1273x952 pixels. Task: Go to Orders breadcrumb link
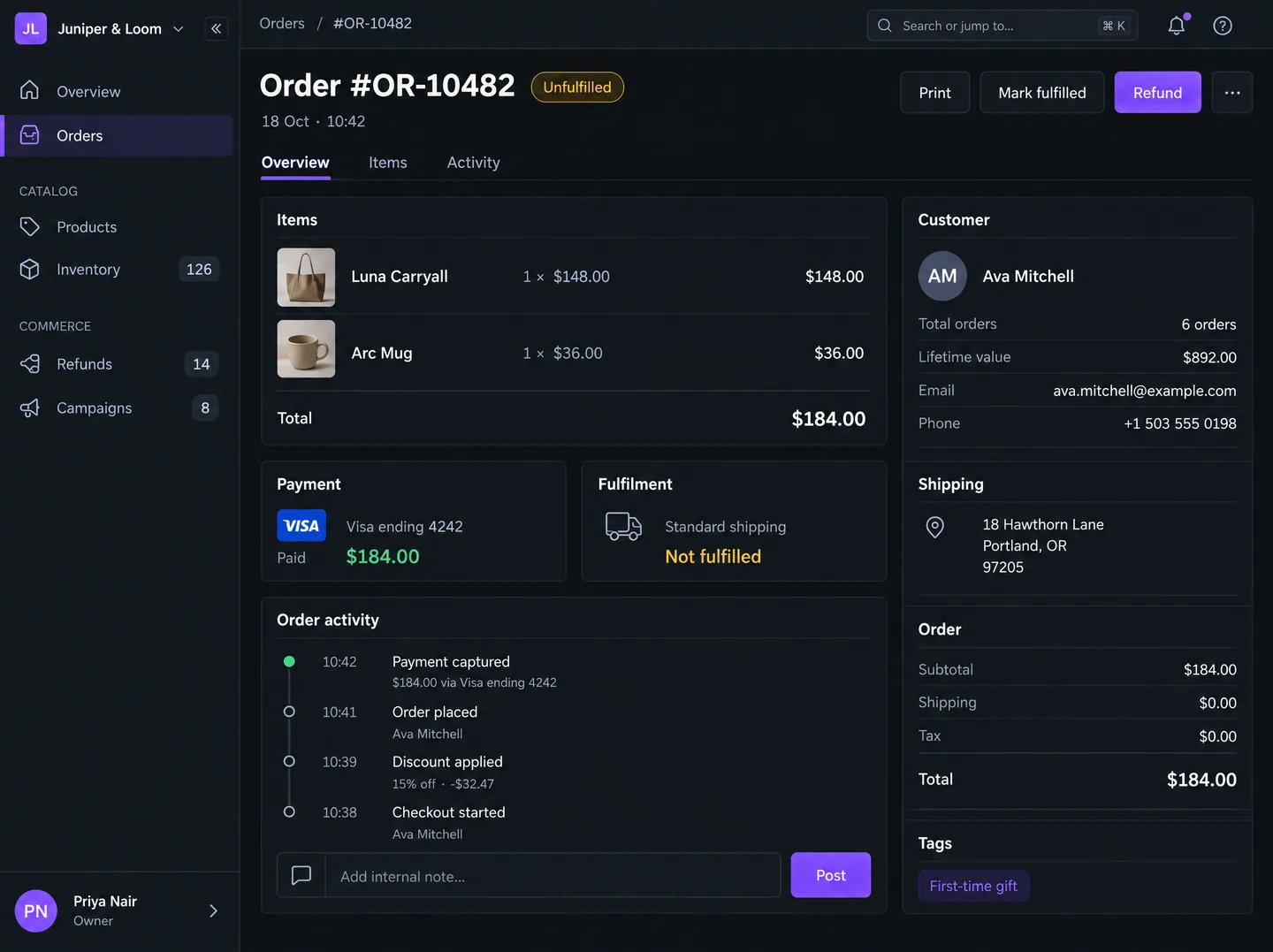coord(282,23)
